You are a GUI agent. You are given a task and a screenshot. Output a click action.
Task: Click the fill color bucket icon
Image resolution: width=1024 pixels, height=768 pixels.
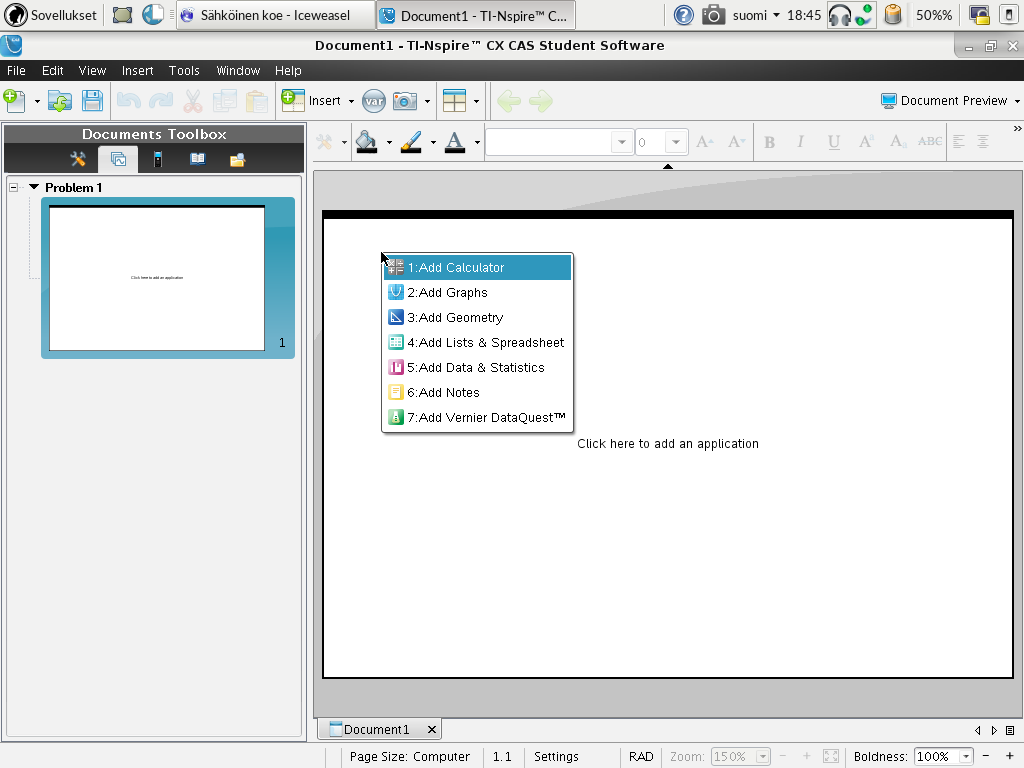(x=366, y=142)
